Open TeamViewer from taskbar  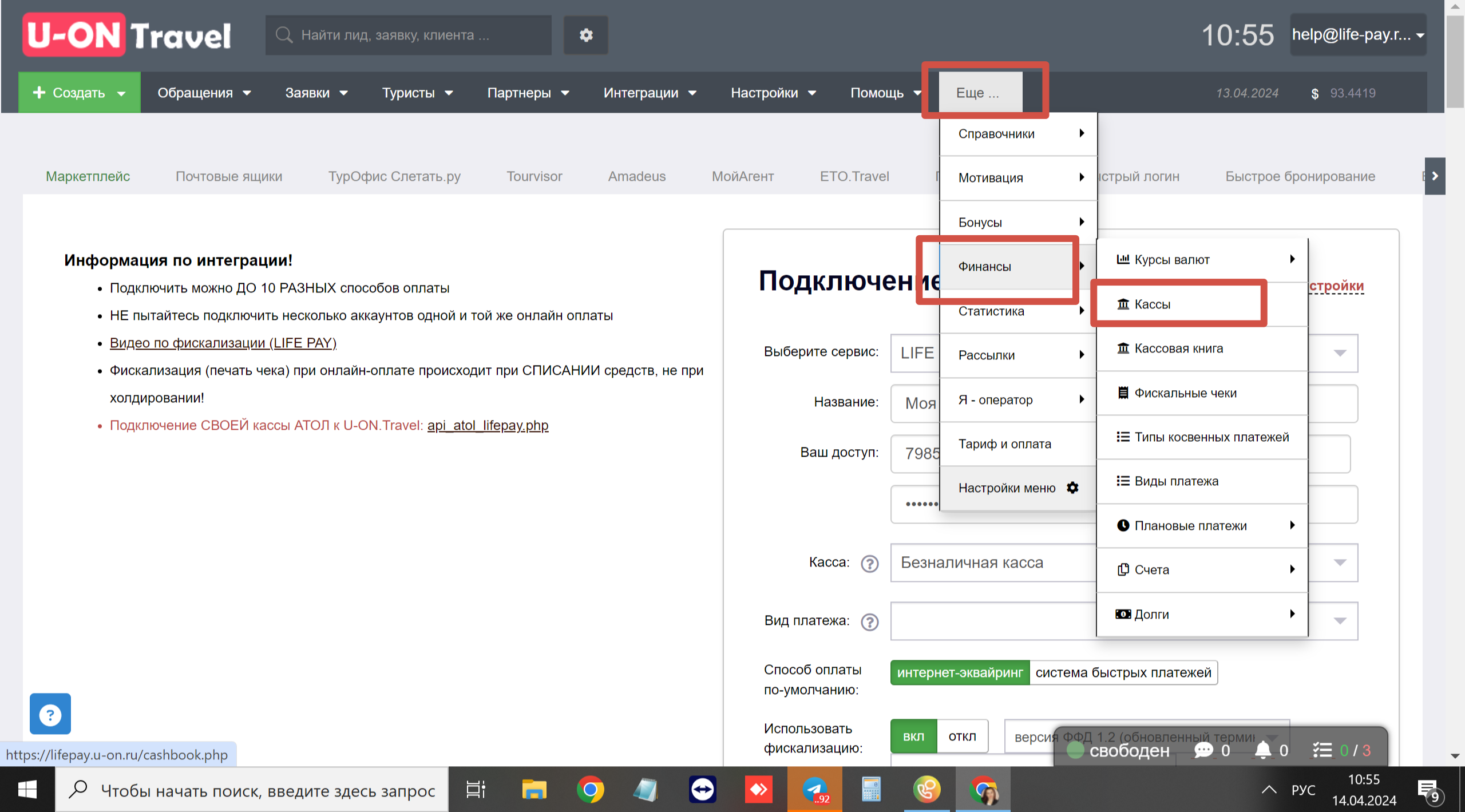[702, 790]
